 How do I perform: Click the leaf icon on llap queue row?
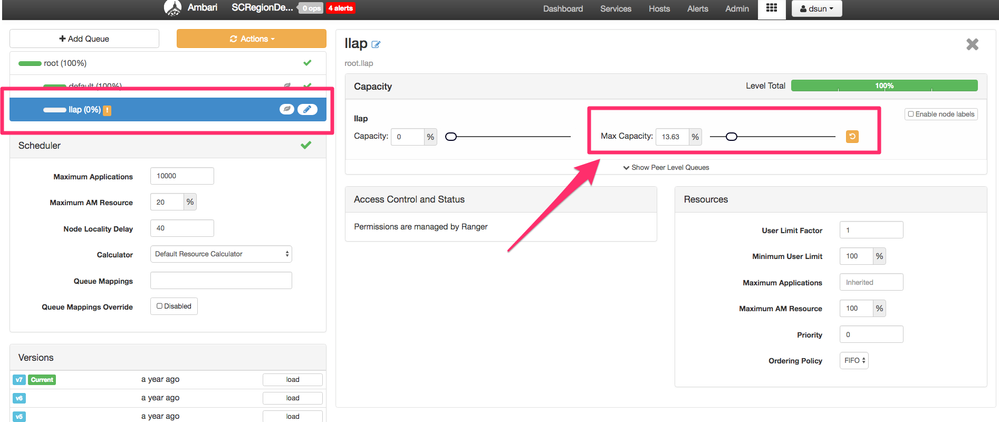pos(287,110)
